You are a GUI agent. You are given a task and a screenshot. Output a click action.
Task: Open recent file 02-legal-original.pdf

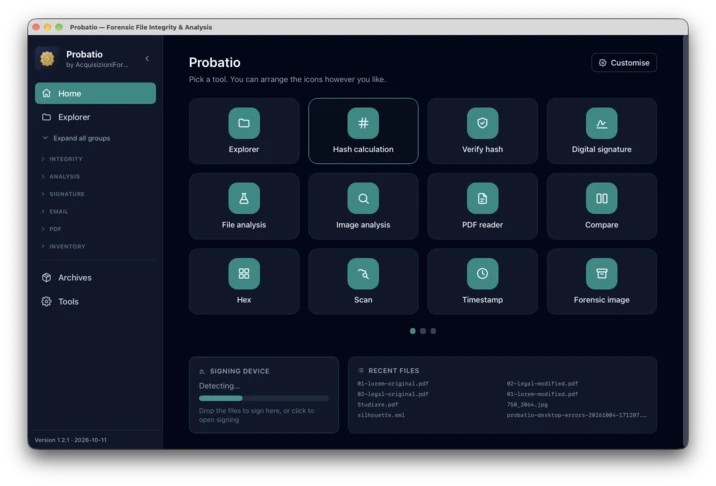[x=393, y=394]
